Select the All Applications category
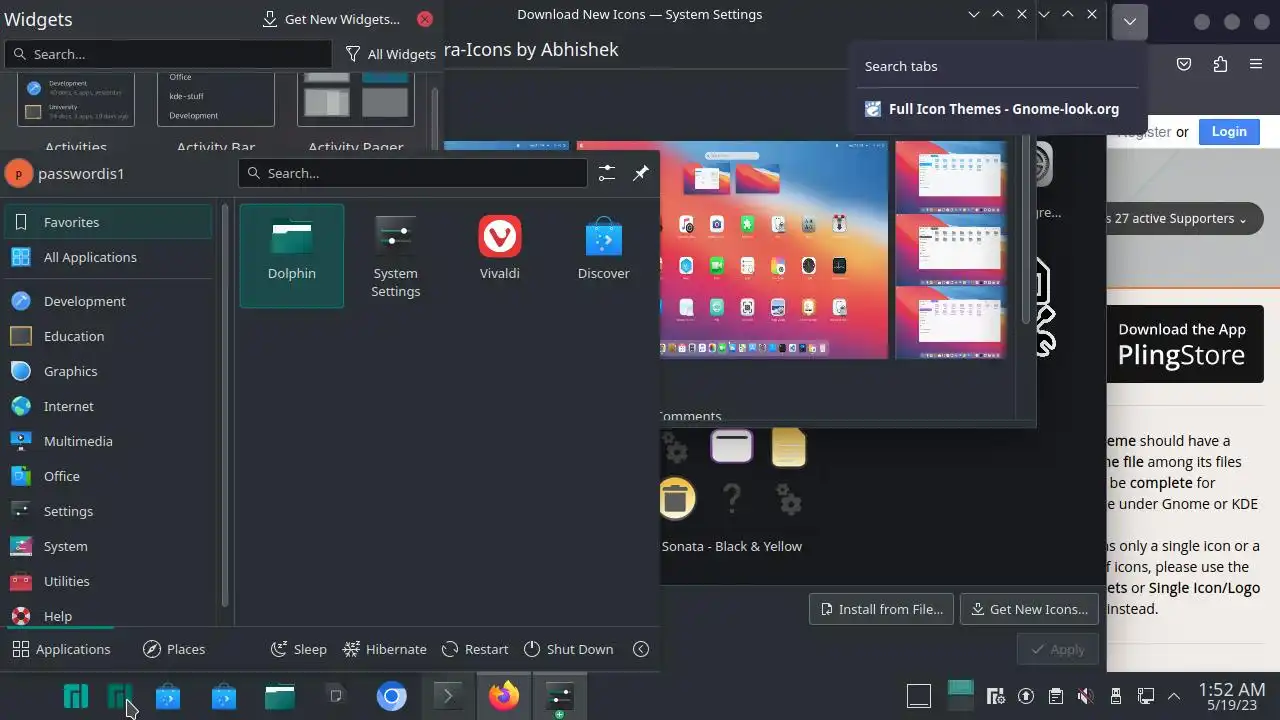This screenshot has width=1280, height=720. pyautogui.click(x=108, y=257)
